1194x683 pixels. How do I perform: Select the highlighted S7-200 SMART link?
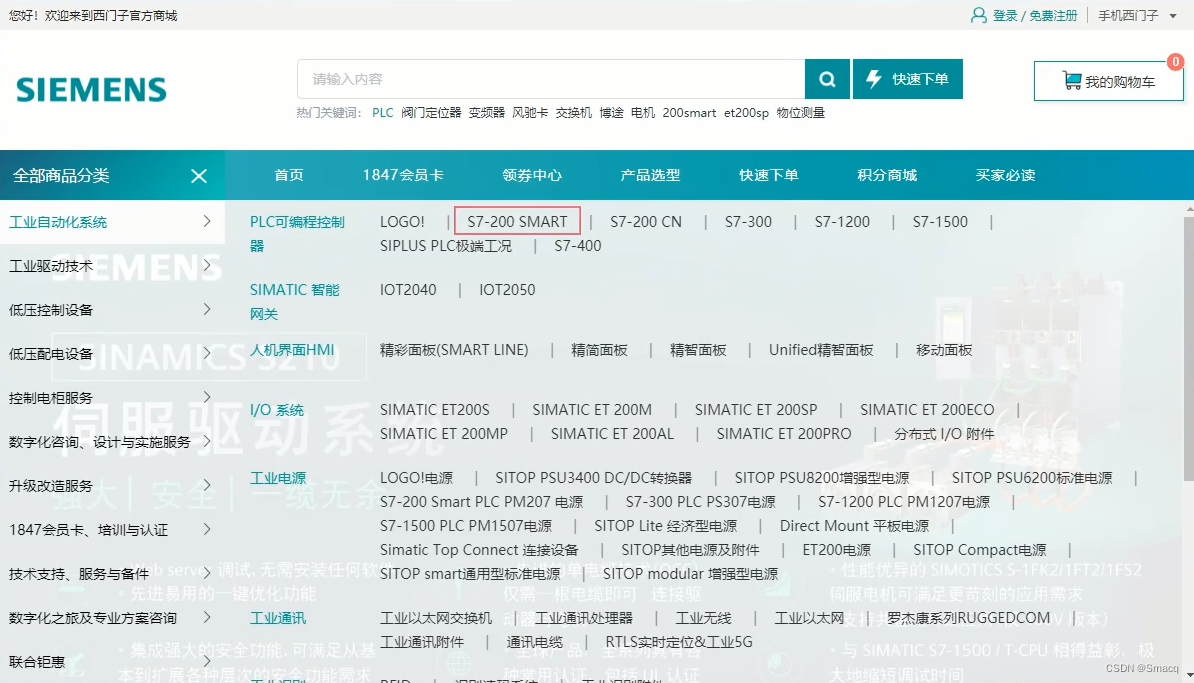517,221
